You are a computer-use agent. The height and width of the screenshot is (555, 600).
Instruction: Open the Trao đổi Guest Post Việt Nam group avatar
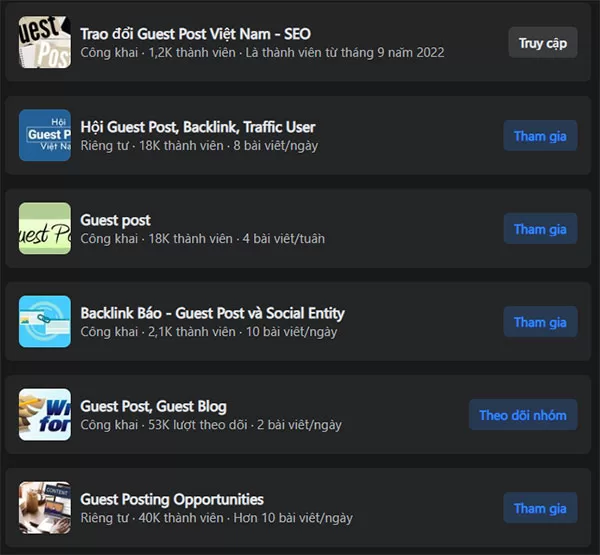point(45,42)
